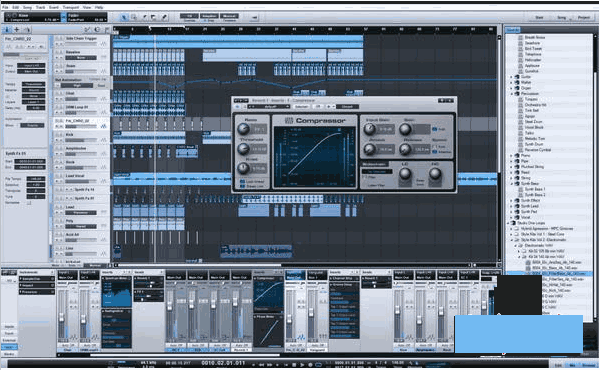600x370 pixels.
Task: Solo the Bassline track
Action: coord(61,52)
